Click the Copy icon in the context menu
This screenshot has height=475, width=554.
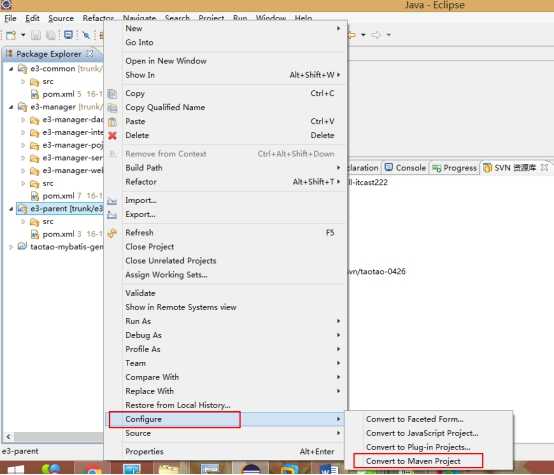[112, 94]
